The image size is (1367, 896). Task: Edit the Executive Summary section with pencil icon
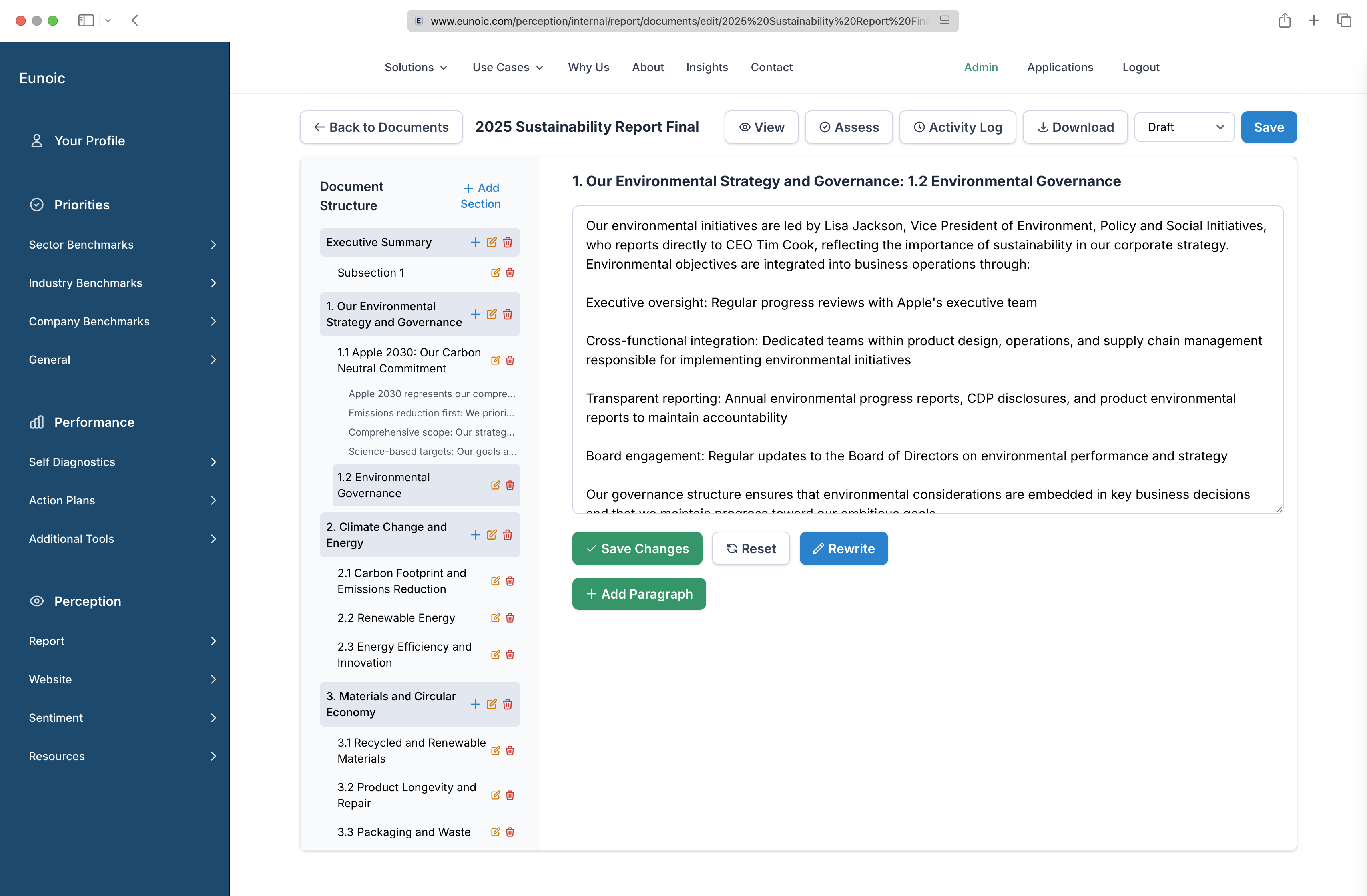[x=492, y=242]
